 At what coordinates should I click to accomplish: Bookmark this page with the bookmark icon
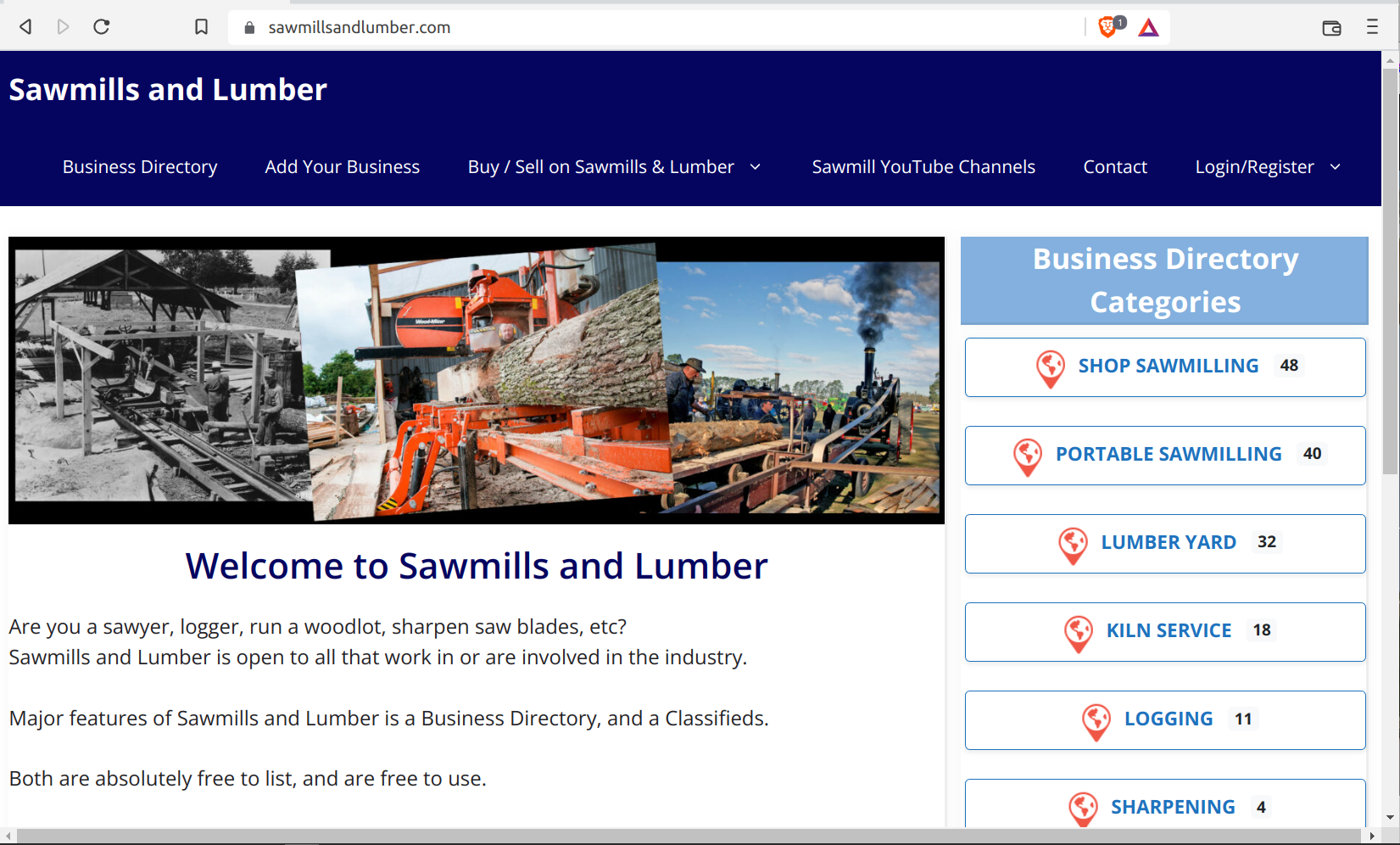tap(201, 27)
